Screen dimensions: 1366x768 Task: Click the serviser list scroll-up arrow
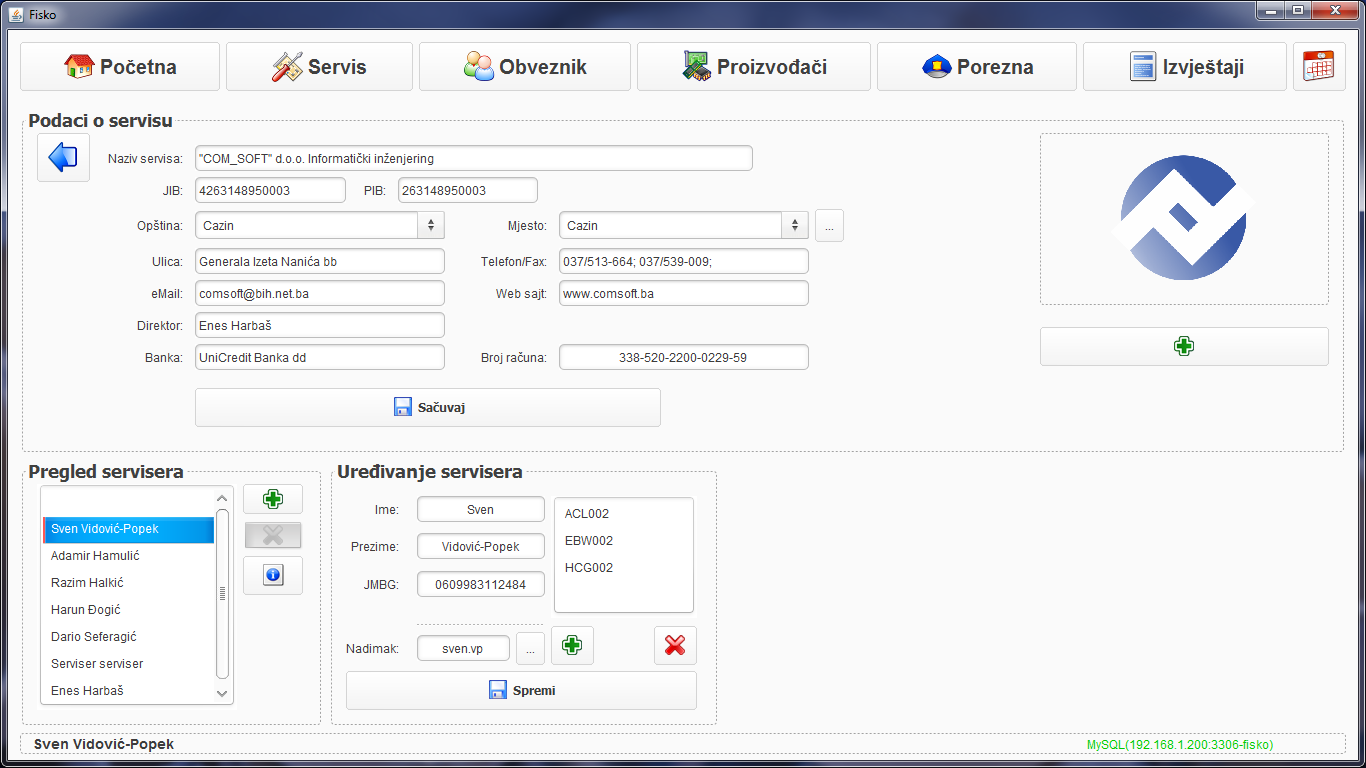pos(223,498)
